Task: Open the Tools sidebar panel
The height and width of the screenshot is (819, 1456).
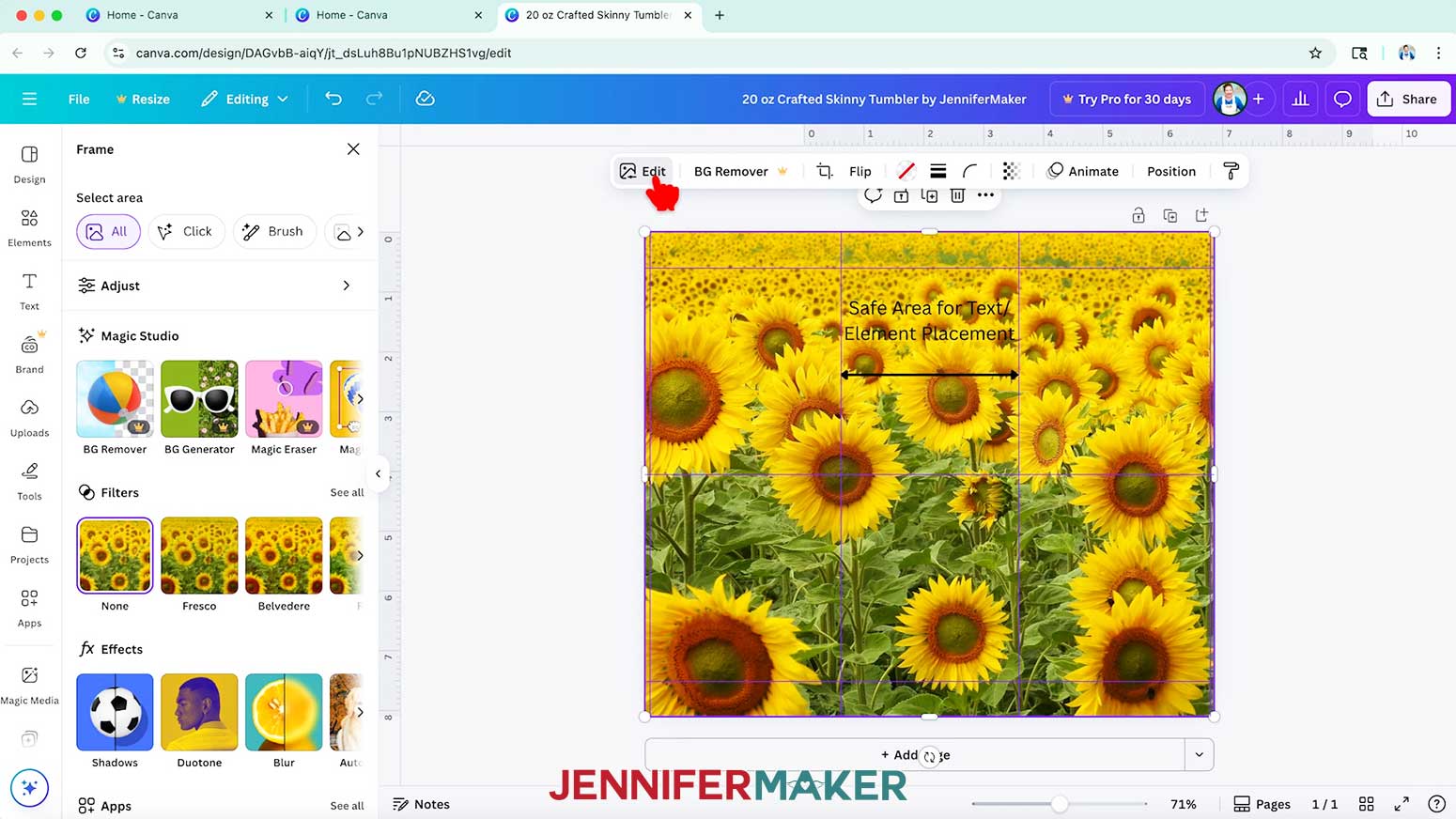Action: click(29, 481)
